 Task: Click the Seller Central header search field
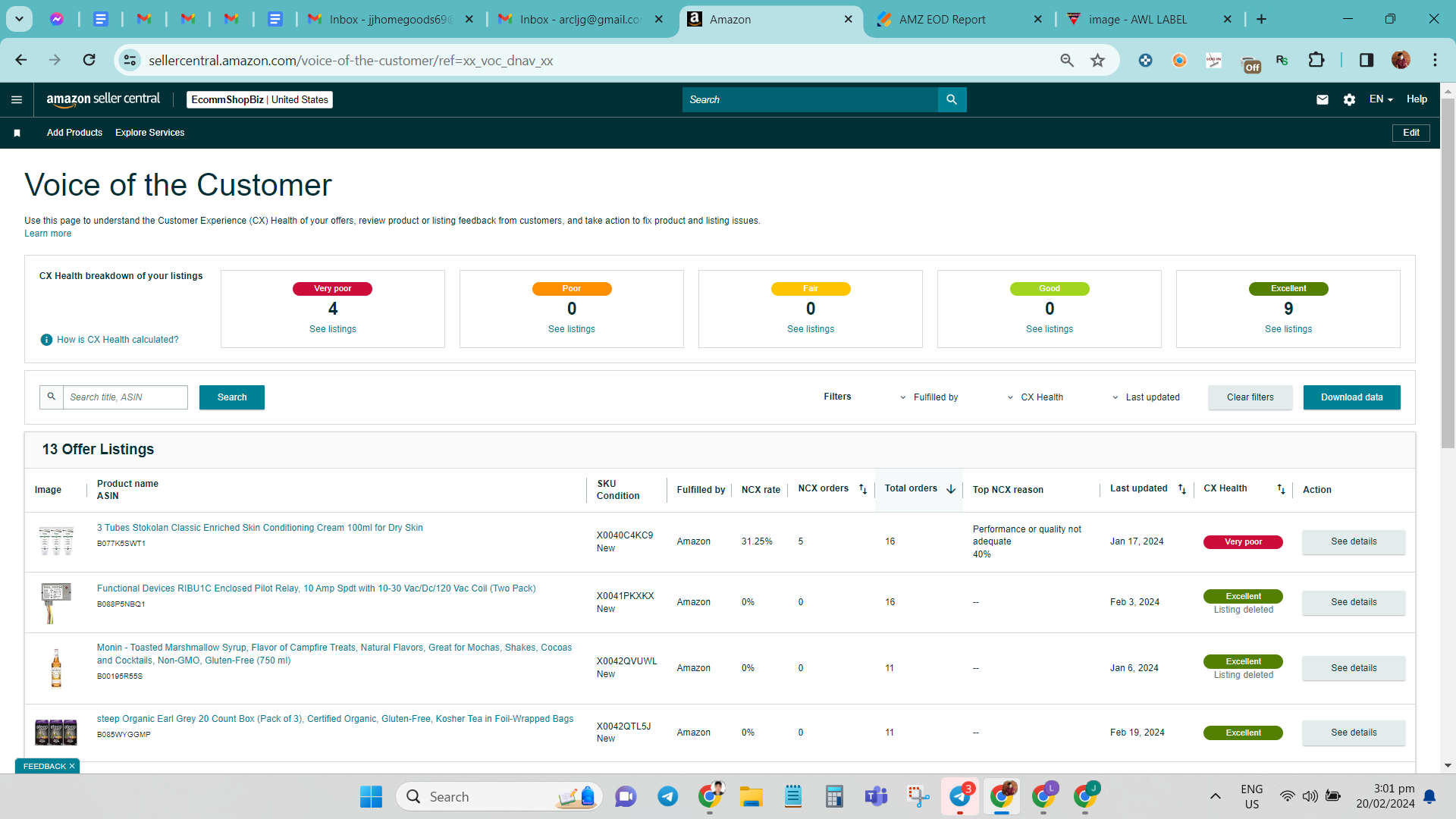coord(810,99)
